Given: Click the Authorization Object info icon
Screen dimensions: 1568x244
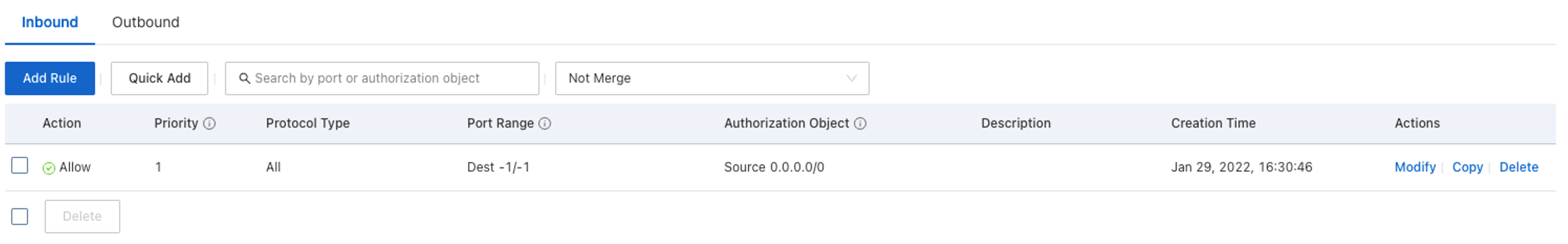Looking at the screenshot, I should (x=860, y=124).
